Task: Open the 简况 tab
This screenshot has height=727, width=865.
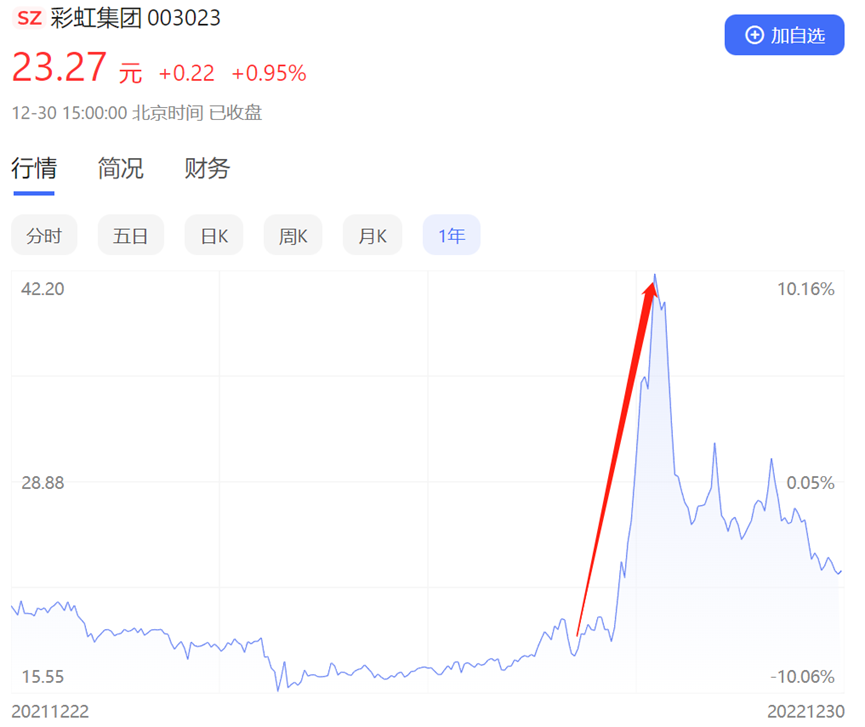Action: click(x=120, y=168)
